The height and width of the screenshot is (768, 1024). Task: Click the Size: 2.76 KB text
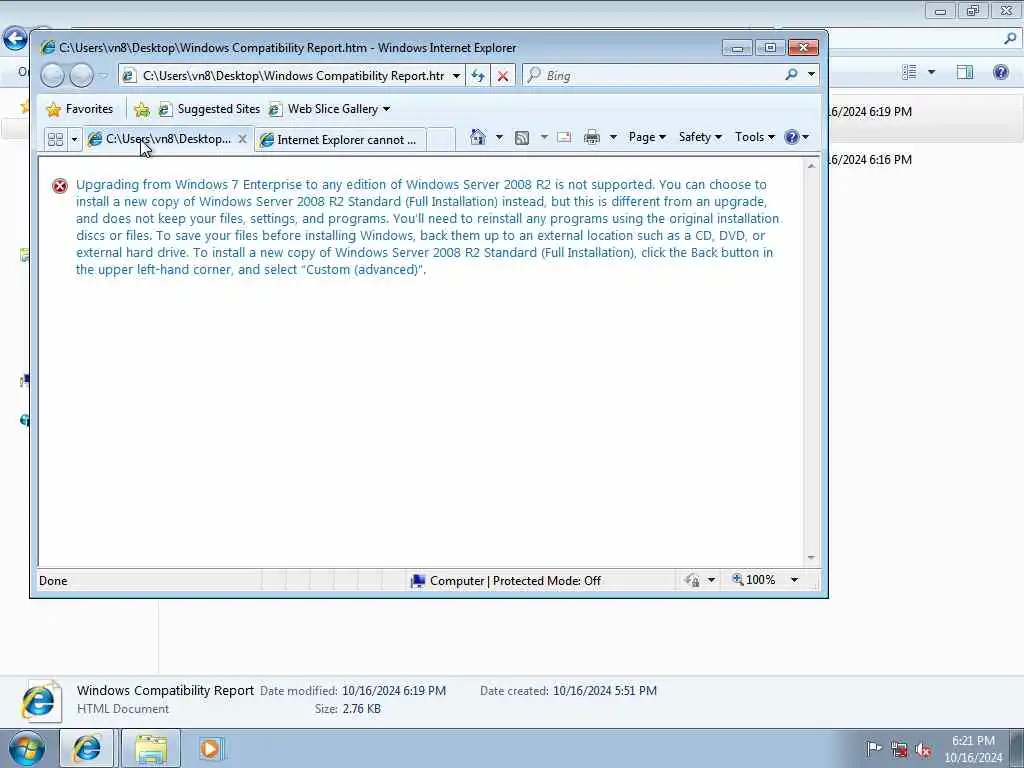(347, 709)
